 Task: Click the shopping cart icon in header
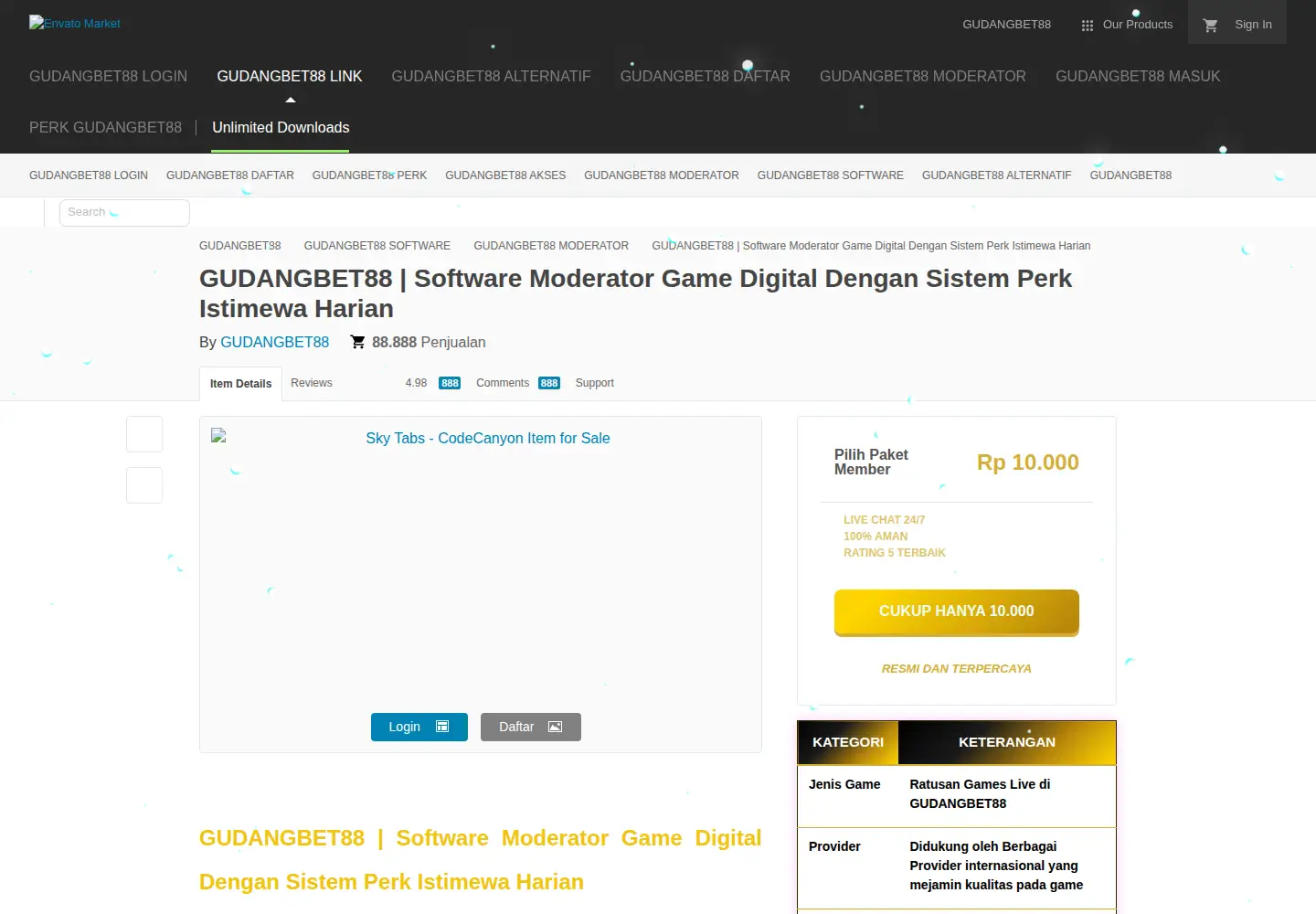click(x=1211, y=26)
